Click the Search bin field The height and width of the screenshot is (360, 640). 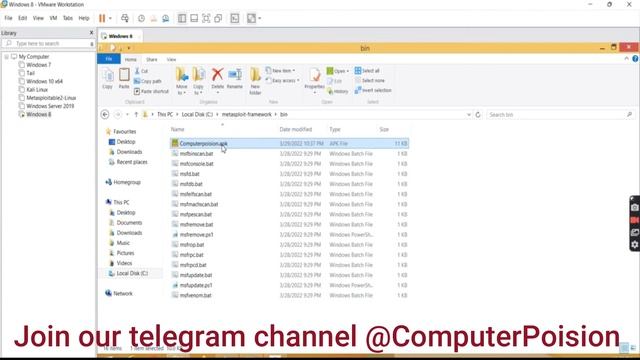[x=560, y=115]
